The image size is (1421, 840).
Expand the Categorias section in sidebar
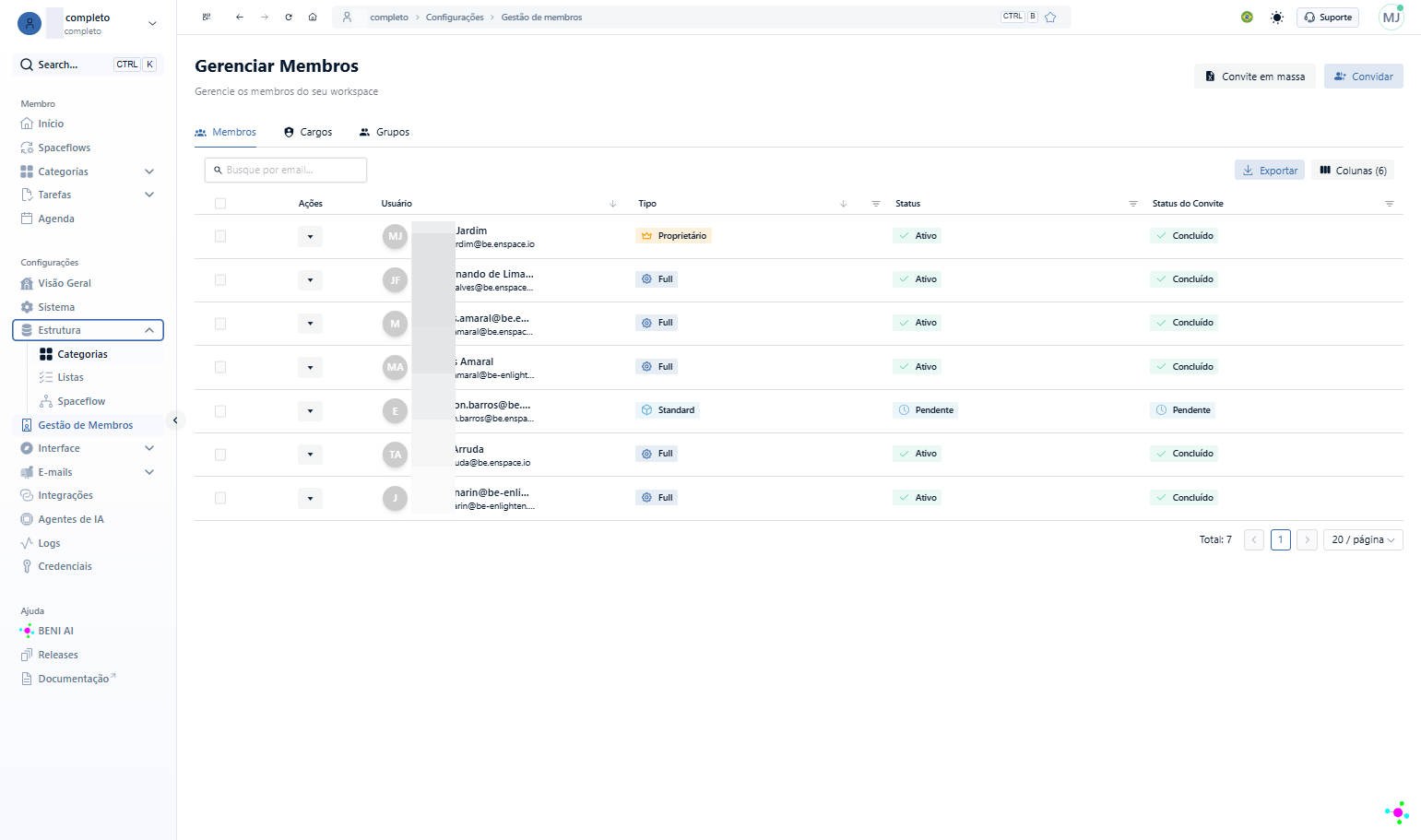[x=149, y=172]
